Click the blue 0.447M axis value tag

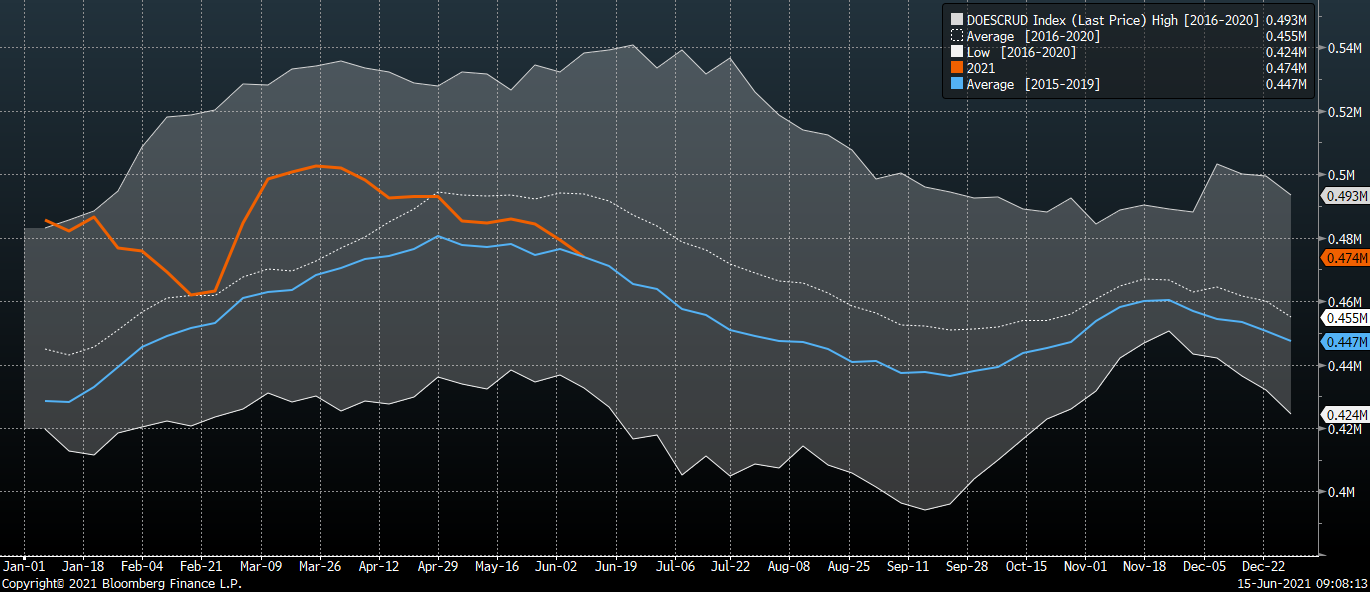[x=1344, y=342]
